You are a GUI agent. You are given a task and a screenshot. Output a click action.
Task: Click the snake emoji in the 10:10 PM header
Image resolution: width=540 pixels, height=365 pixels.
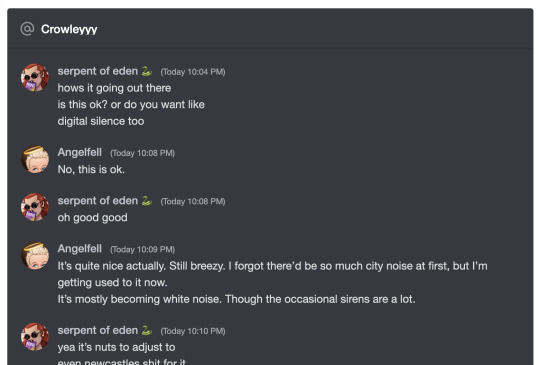pos(147,330)
